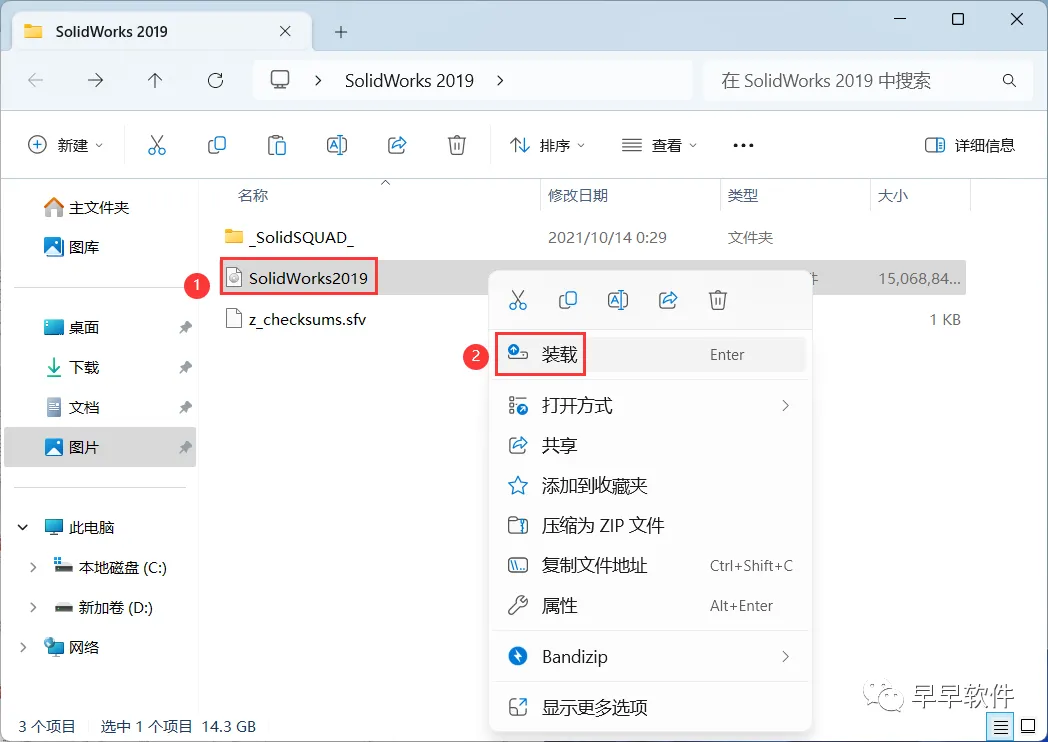Click the Share icon in the context menu
Image resolution: width=1048 pixels, height=742 pixels.
click(668, 300)
